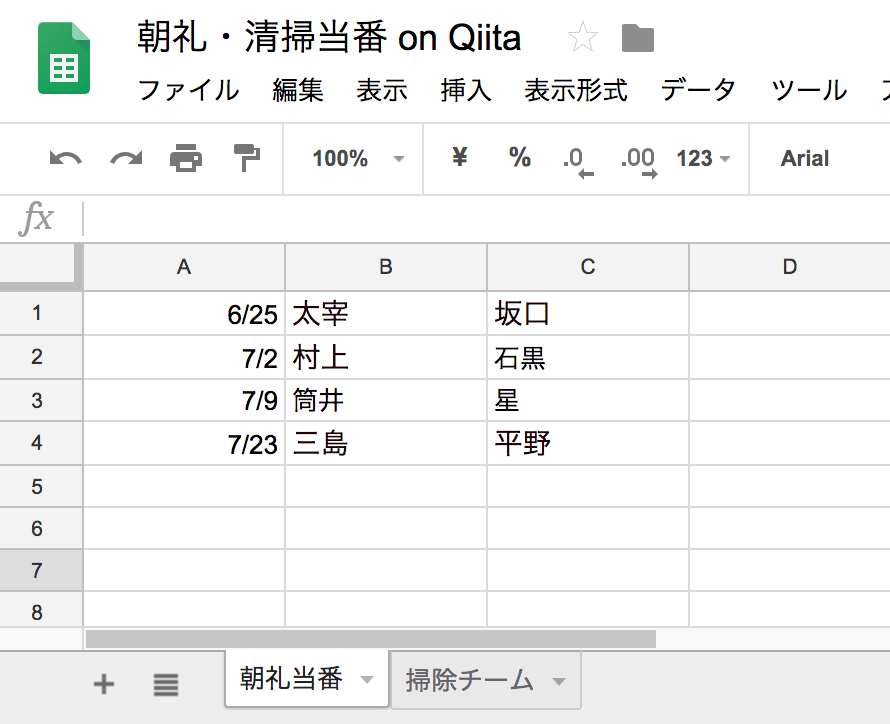Viewport: 890px width, 724px height.
Task: Open the all sheets list icon
Action: tap(165, 685)
